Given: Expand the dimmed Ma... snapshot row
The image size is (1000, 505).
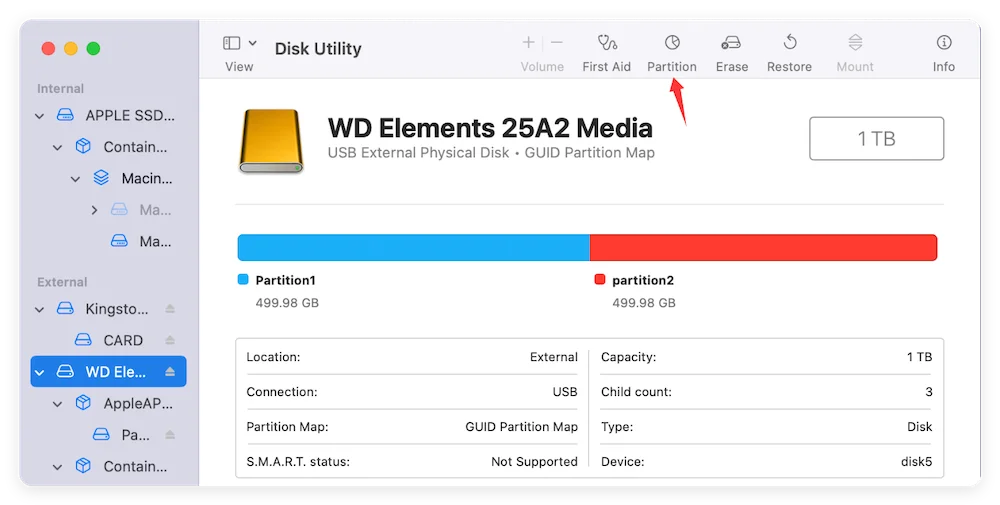Looking at the screenshot, I should click(94, 210).
